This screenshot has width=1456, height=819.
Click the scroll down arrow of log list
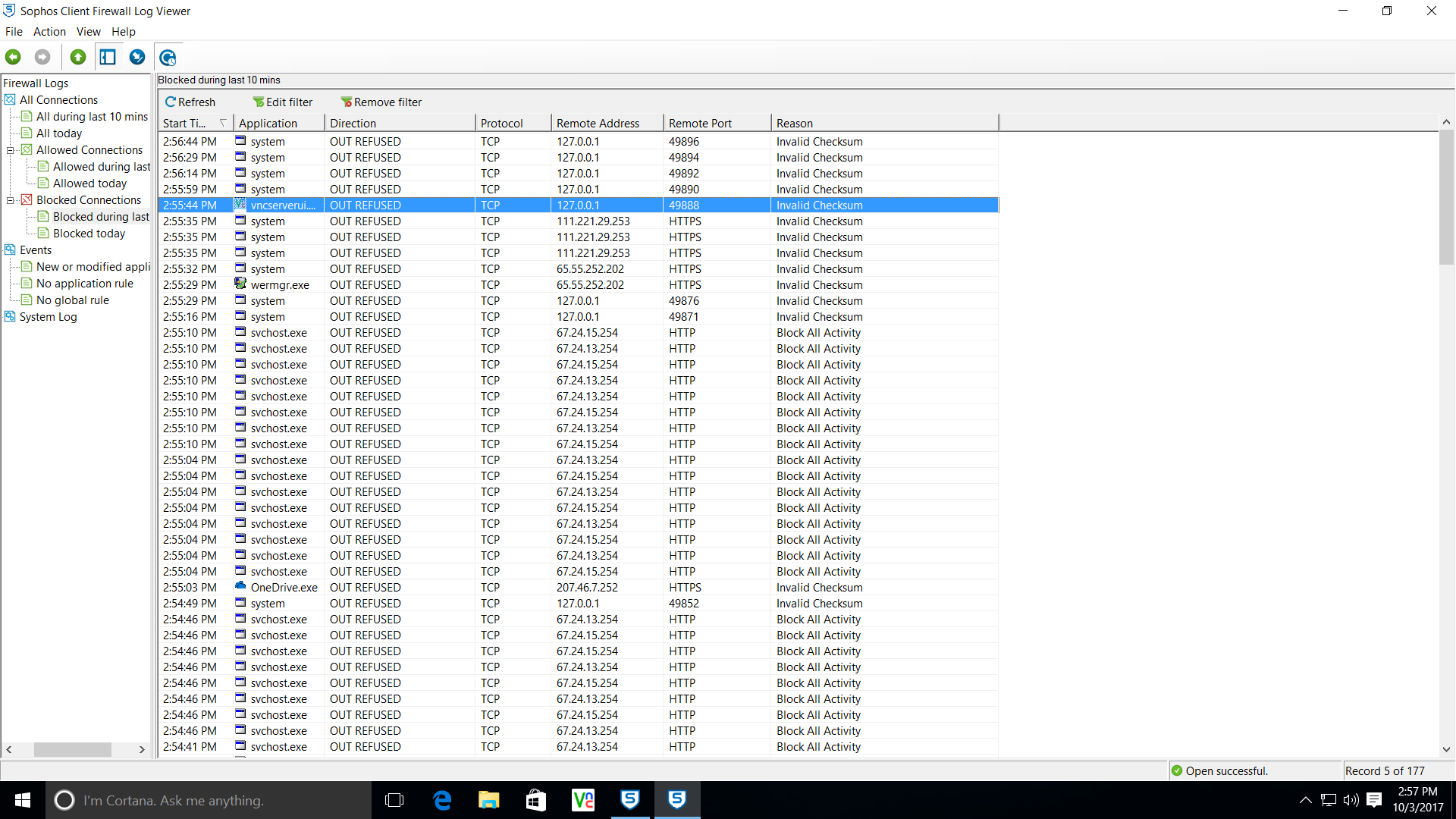coord(1446,749)
